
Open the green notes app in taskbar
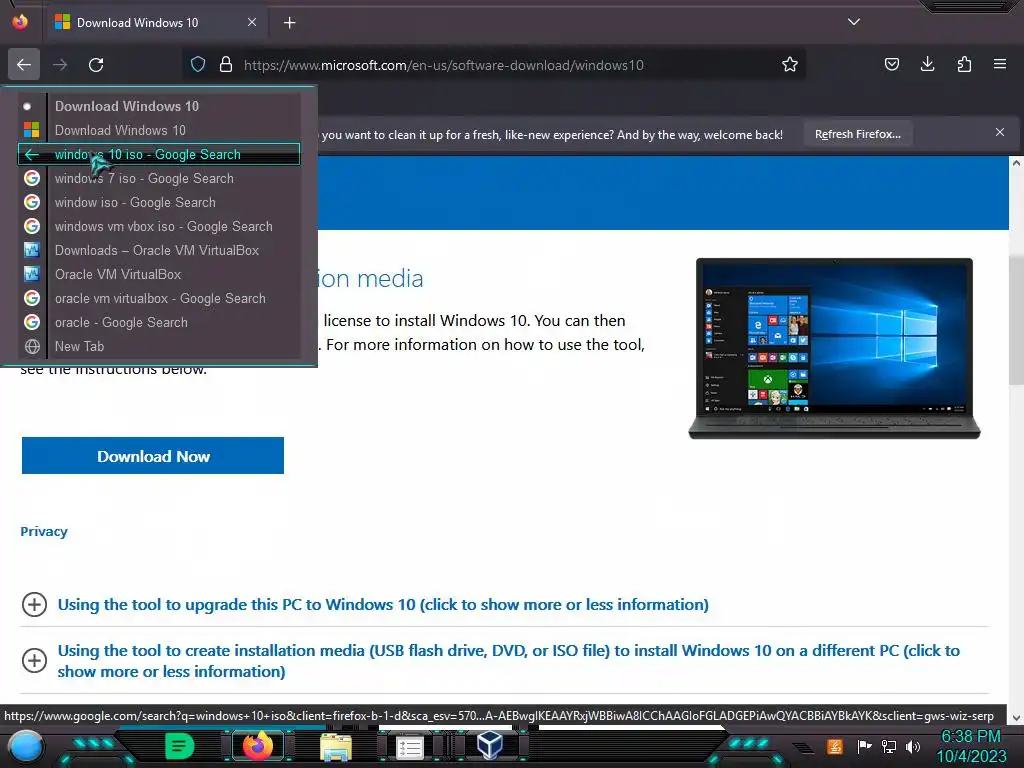point(180,746)
